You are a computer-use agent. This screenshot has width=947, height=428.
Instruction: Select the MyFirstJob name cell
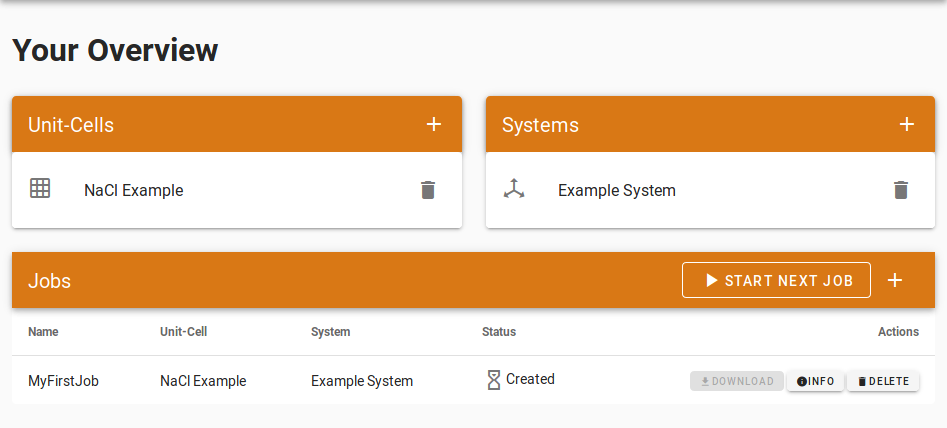63,381
